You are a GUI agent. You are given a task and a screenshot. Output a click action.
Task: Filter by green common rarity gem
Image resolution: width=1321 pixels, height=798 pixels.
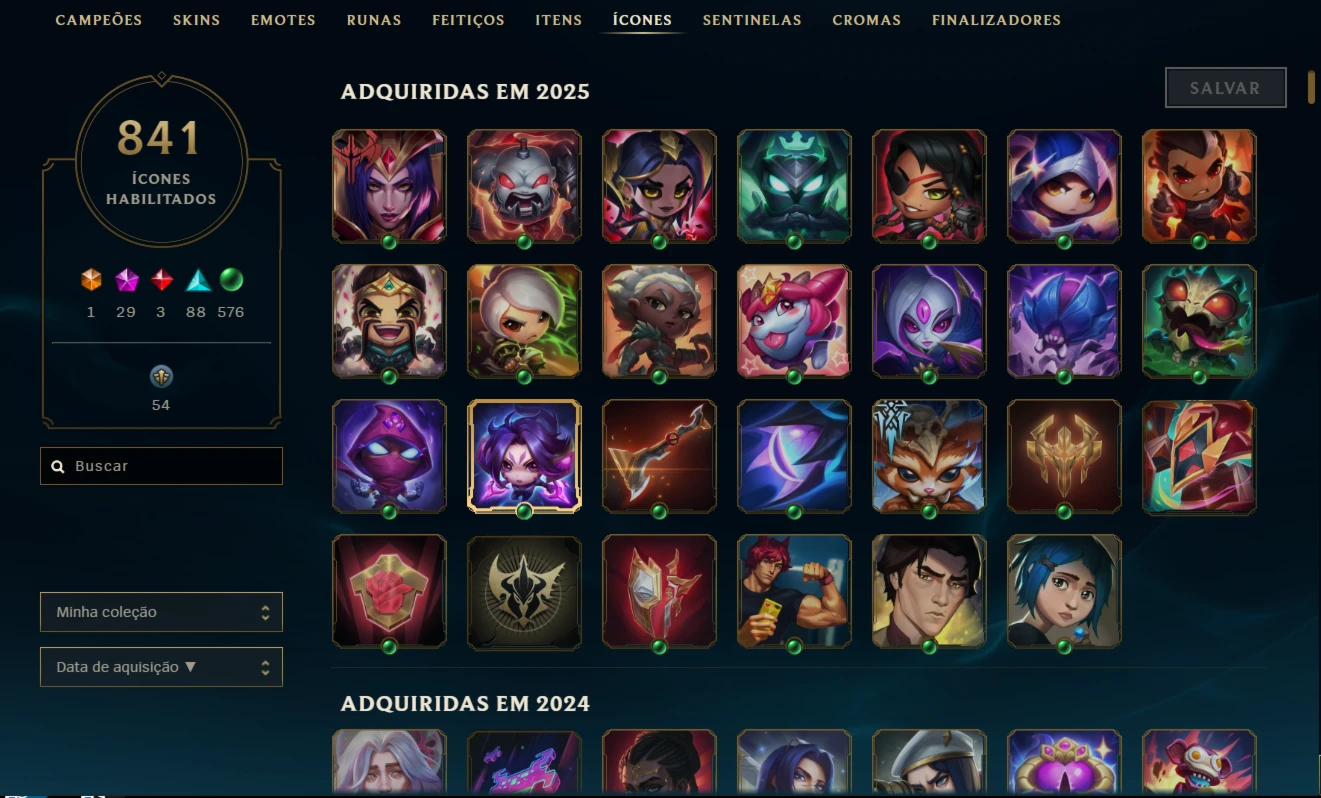pyautogui.click(x=231, y=280)
